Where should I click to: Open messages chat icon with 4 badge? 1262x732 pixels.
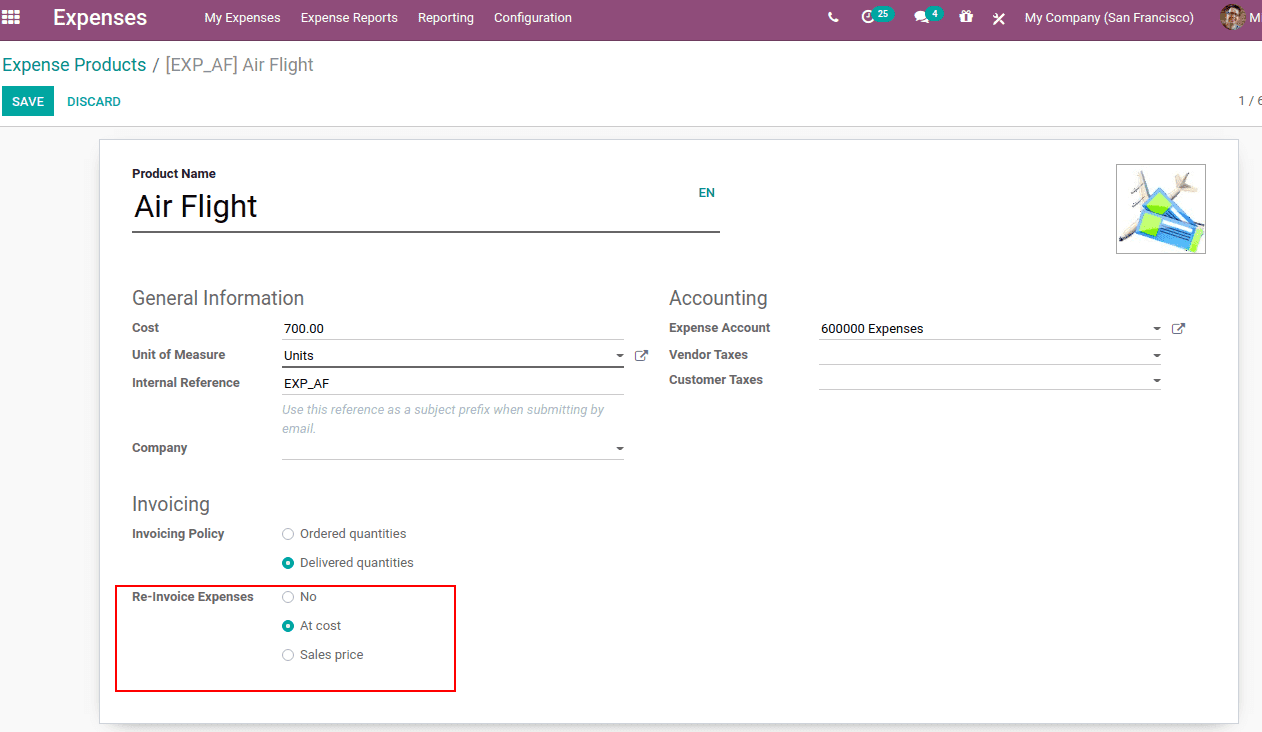(927, 17)
